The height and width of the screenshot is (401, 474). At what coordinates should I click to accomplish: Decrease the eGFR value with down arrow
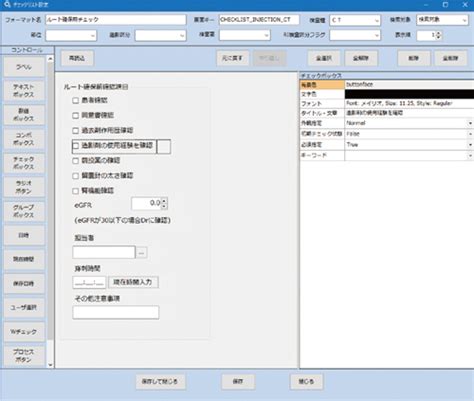(164, 206)
